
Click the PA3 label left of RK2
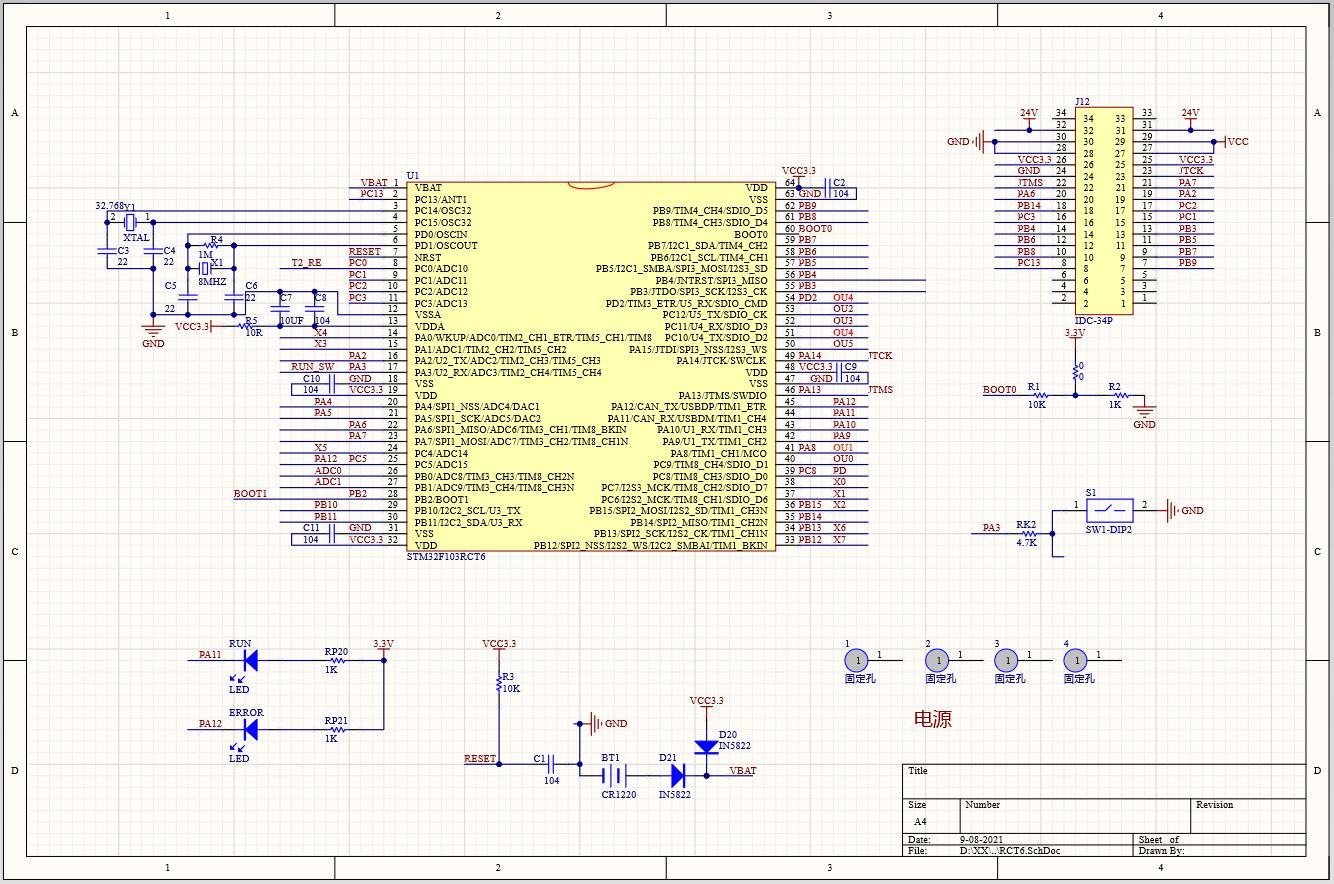click(x=991, y=527)
